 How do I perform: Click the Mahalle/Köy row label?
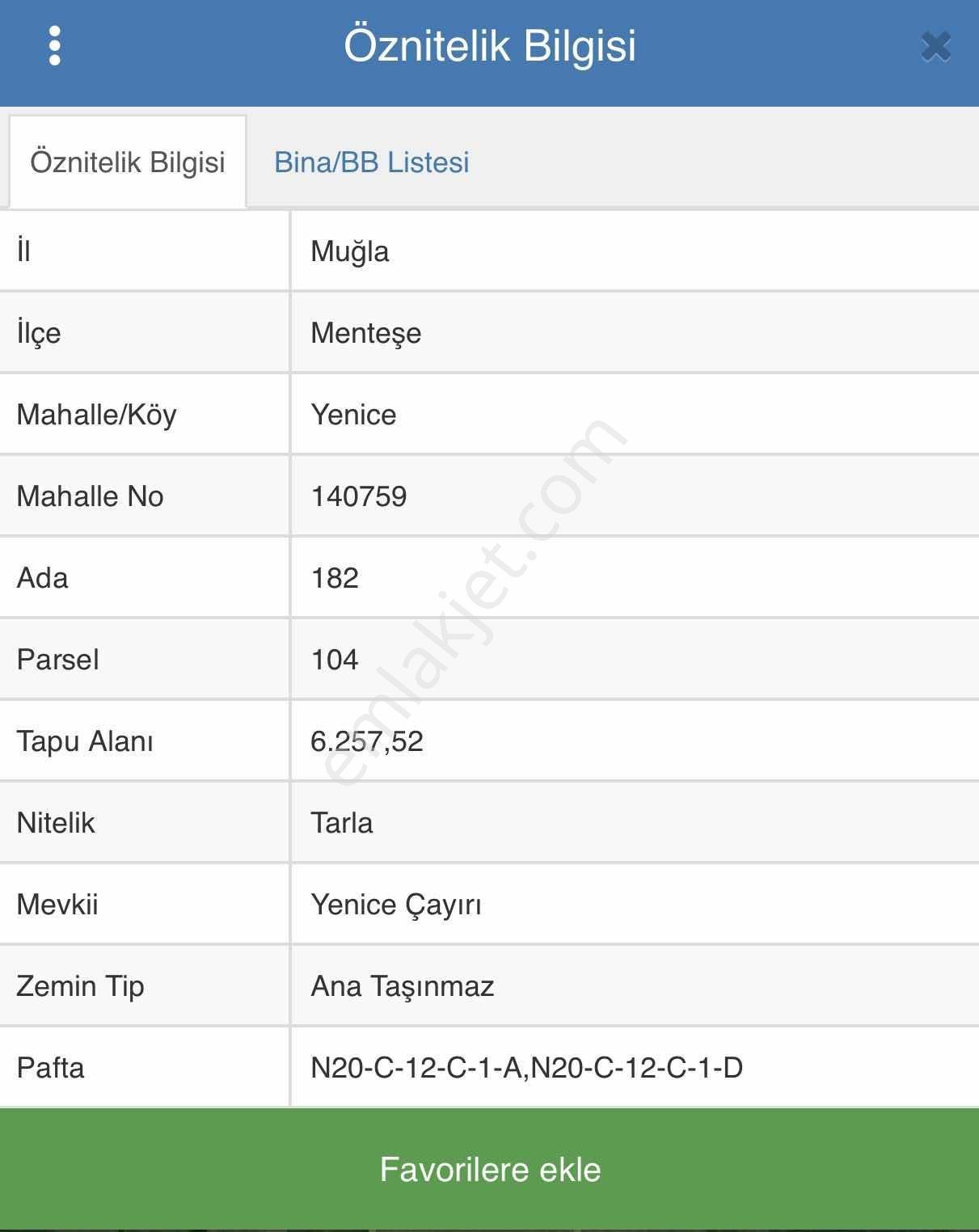pos(97,415)
